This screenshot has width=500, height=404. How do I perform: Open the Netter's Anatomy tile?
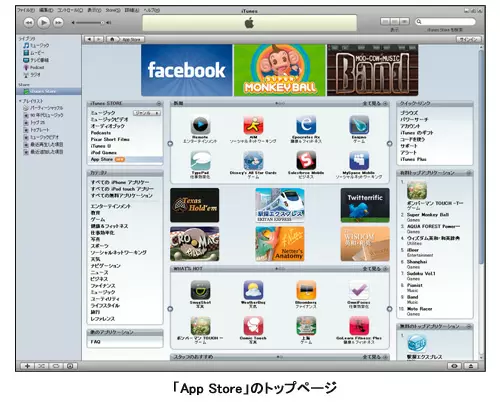pos(280,244)
